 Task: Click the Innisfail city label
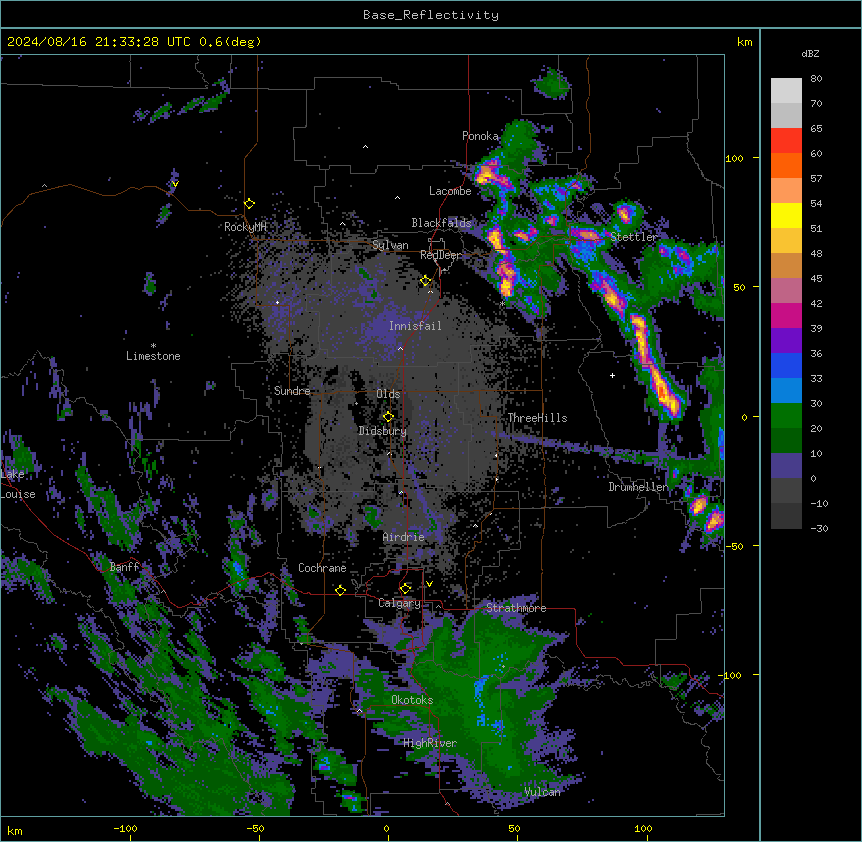point(415,326)
